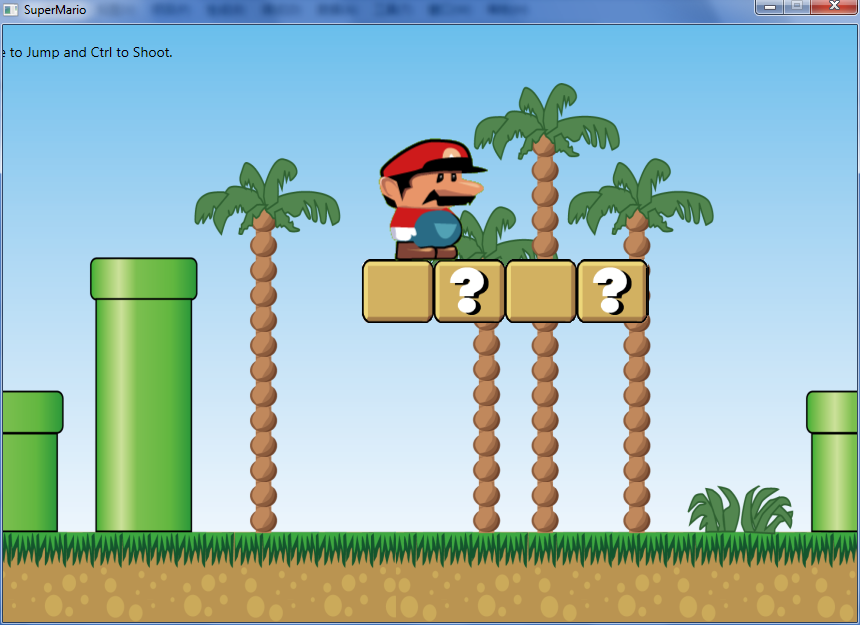Screen dimensions: 860x625
Task: Click the SuperMario window icon in title bar
Action: (x=10, y=9)
